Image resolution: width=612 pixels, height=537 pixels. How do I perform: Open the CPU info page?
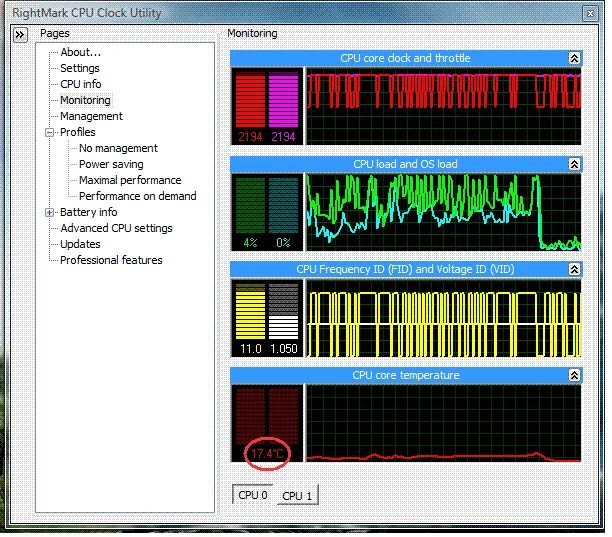pos(80,84)
